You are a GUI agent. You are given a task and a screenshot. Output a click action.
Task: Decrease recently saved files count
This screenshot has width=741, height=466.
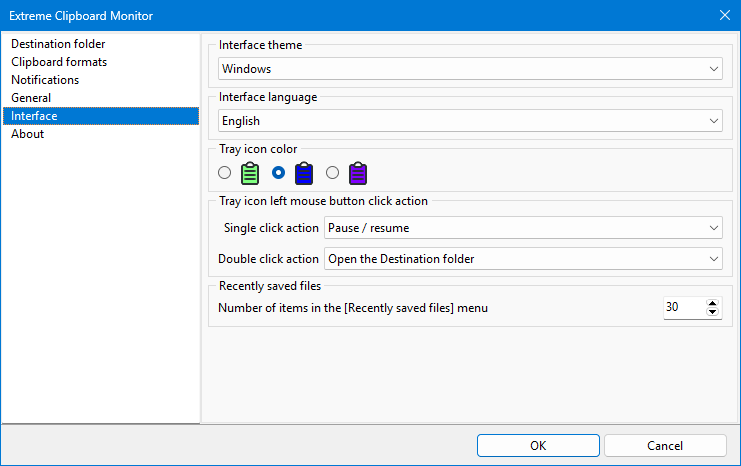click(713, 312)
